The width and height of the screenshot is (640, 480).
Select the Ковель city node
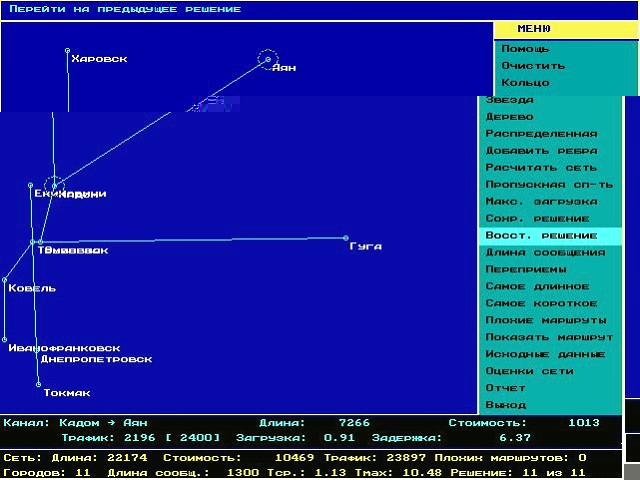click(4, 280)
